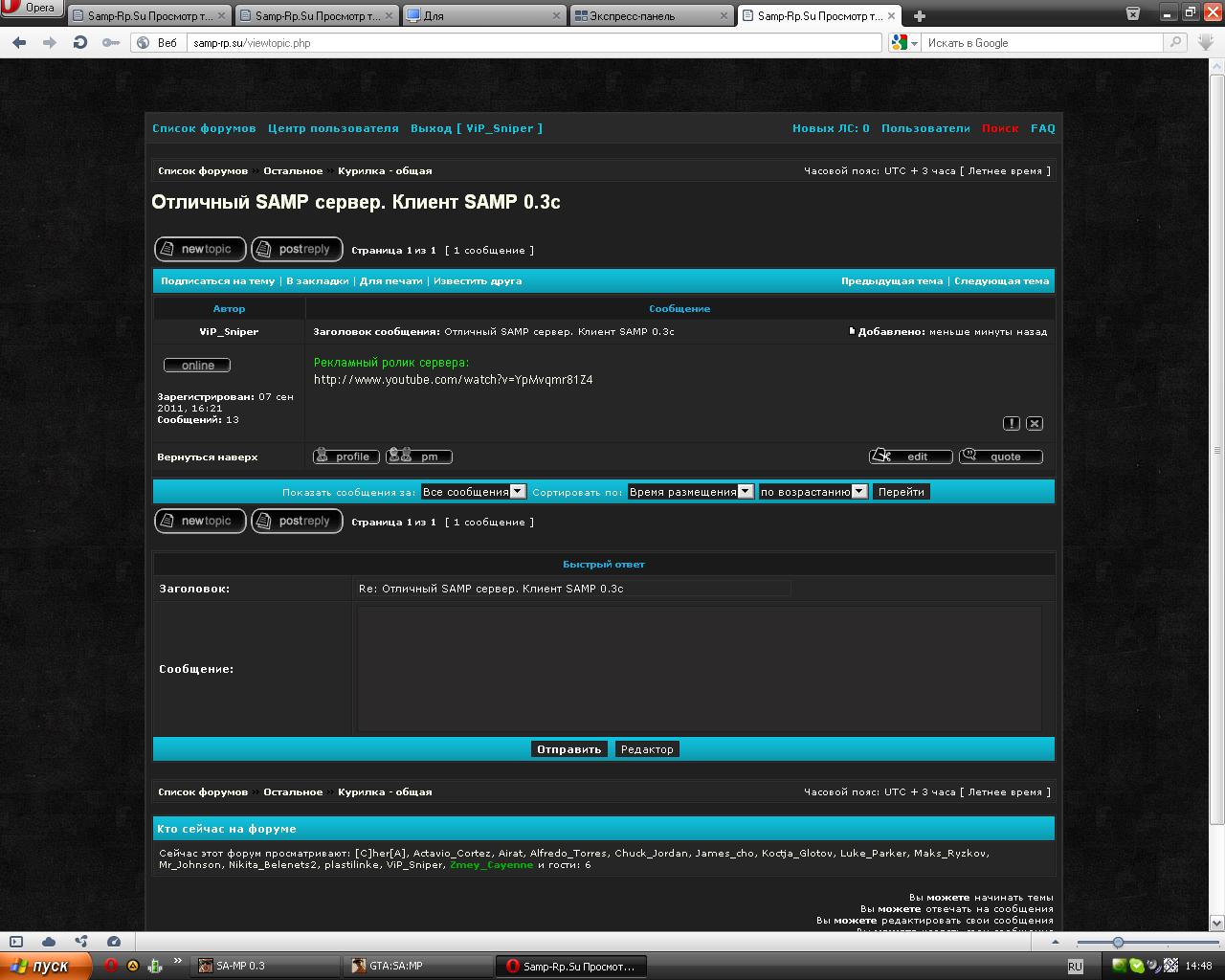The height and width of the screenshot is (980, 1225).
Task: Open 'Центр пользователя' link
Action: [x=333, y=128]
